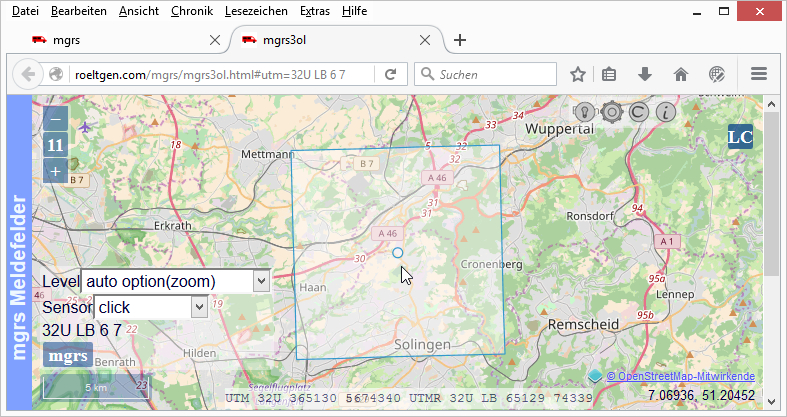Click the Haan map label
Screen dimensions: 787x417
coord(313,288)
